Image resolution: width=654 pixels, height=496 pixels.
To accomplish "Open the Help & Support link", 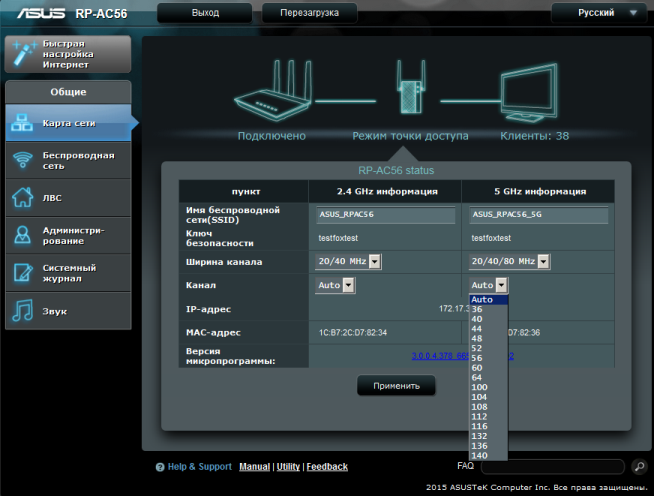I will click(x=199, y=467).
